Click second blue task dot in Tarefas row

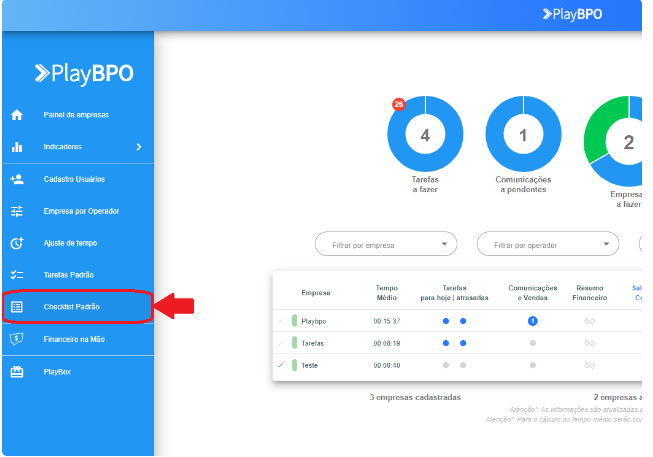point(463,343)
